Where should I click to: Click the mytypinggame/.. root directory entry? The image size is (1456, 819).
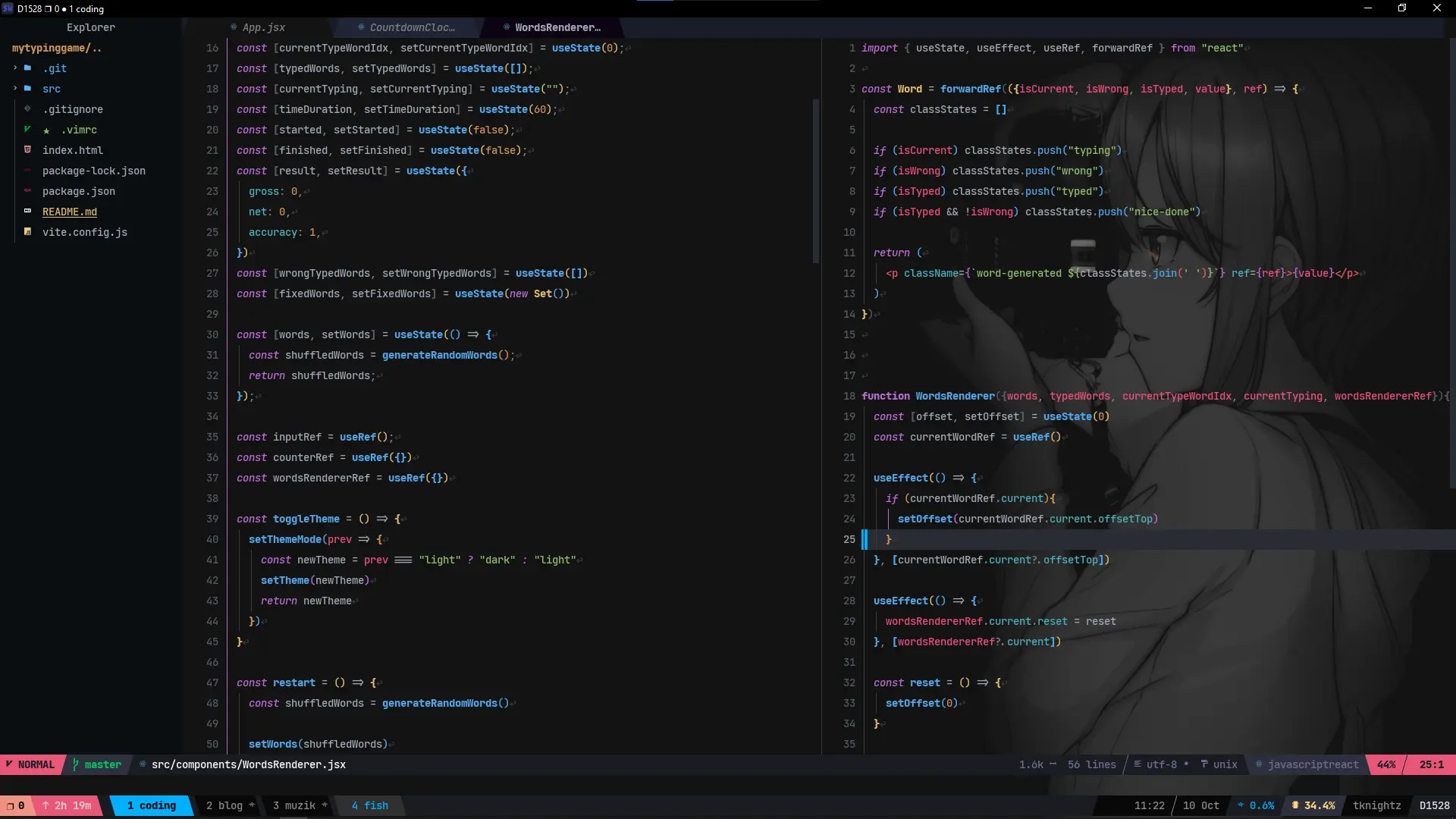pyautogui.click(x=57, y=48)
